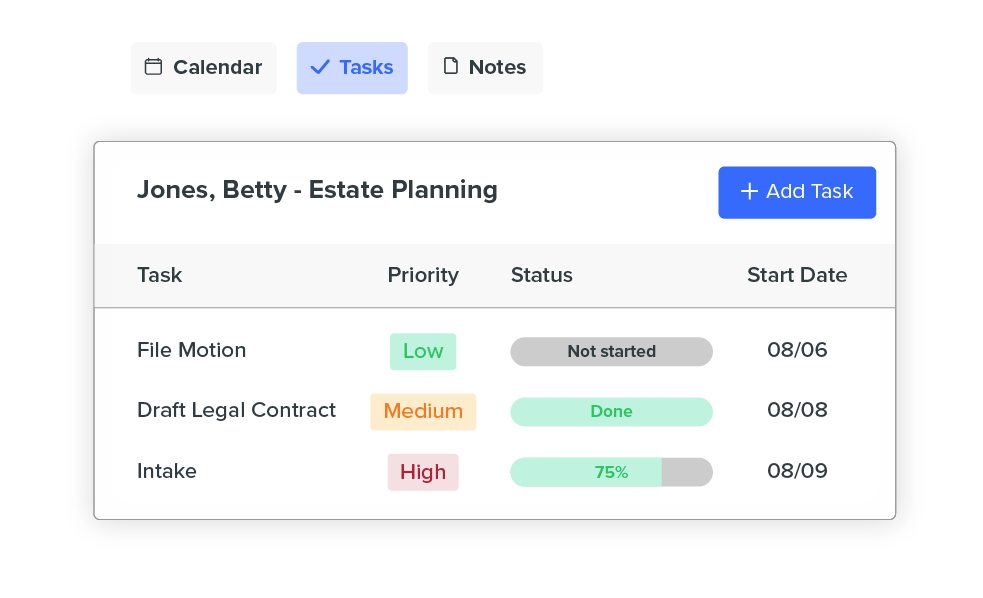Select the Tasks tab
This screenshot has width=983, height=598.
coord(351,66)
